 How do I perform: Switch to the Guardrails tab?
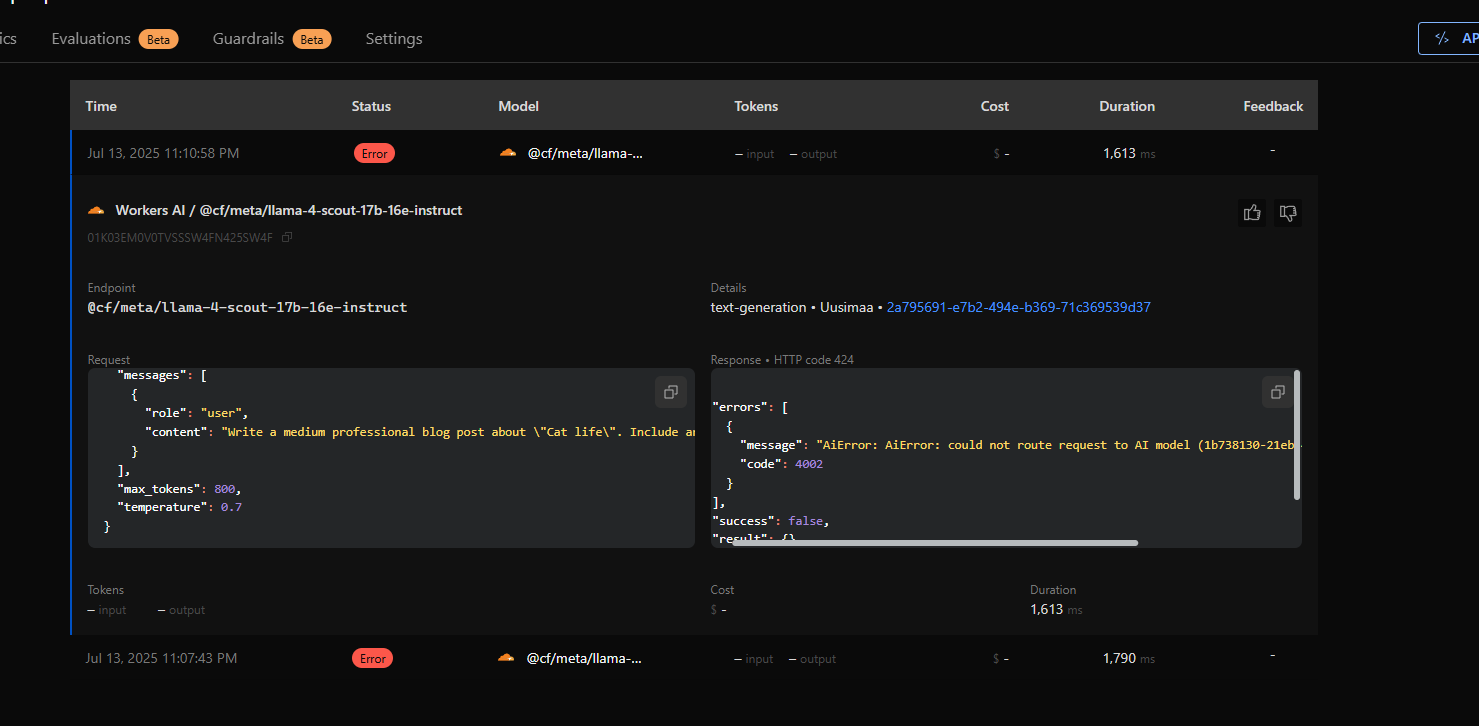click(249, 39)
